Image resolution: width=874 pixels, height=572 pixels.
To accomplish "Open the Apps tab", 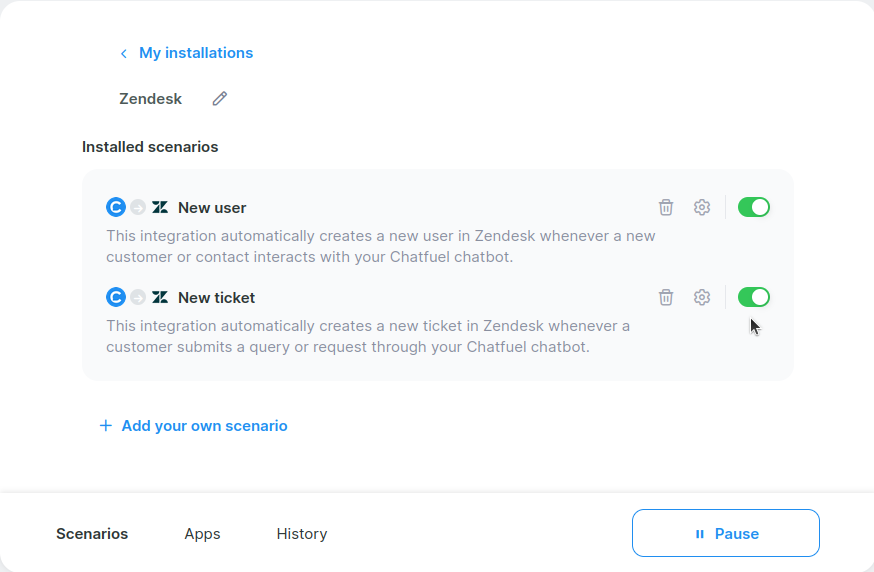I will [202, 534].
